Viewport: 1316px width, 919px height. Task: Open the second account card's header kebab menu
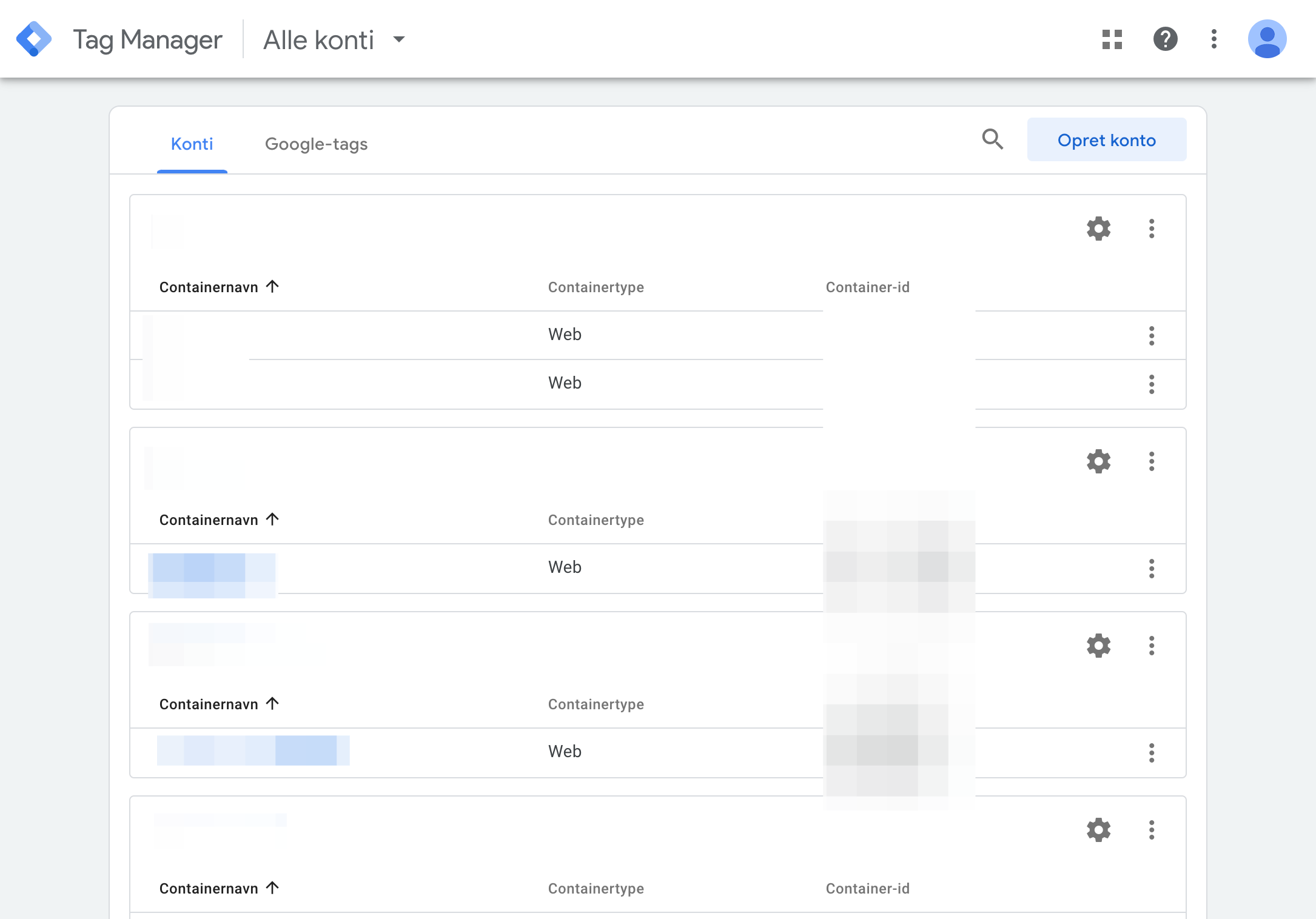1152,461
